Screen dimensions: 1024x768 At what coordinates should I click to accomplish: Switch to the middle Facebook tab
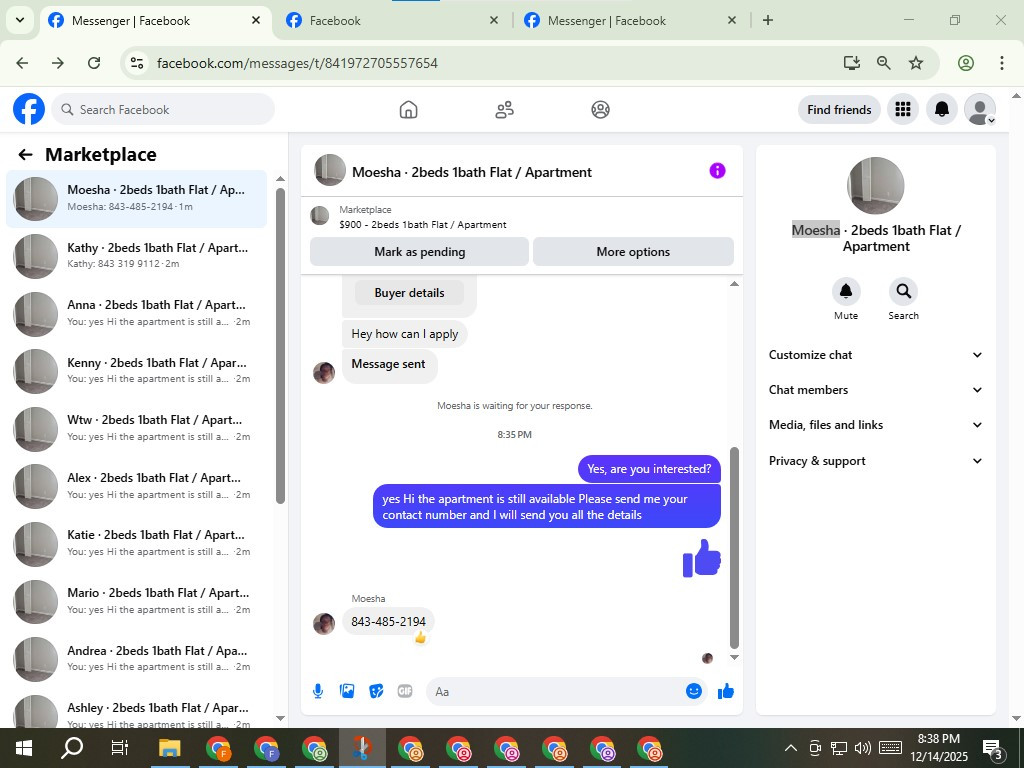coord(392,21)
